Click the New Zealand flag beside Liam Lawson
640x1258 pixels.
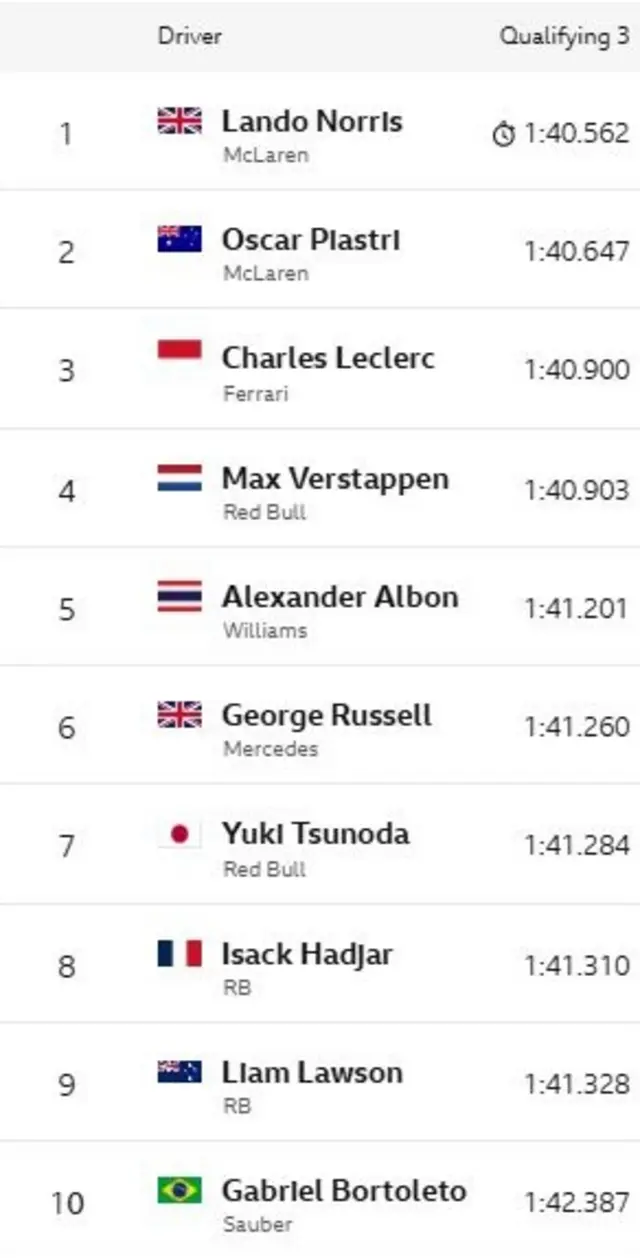tap(180, 1072)
